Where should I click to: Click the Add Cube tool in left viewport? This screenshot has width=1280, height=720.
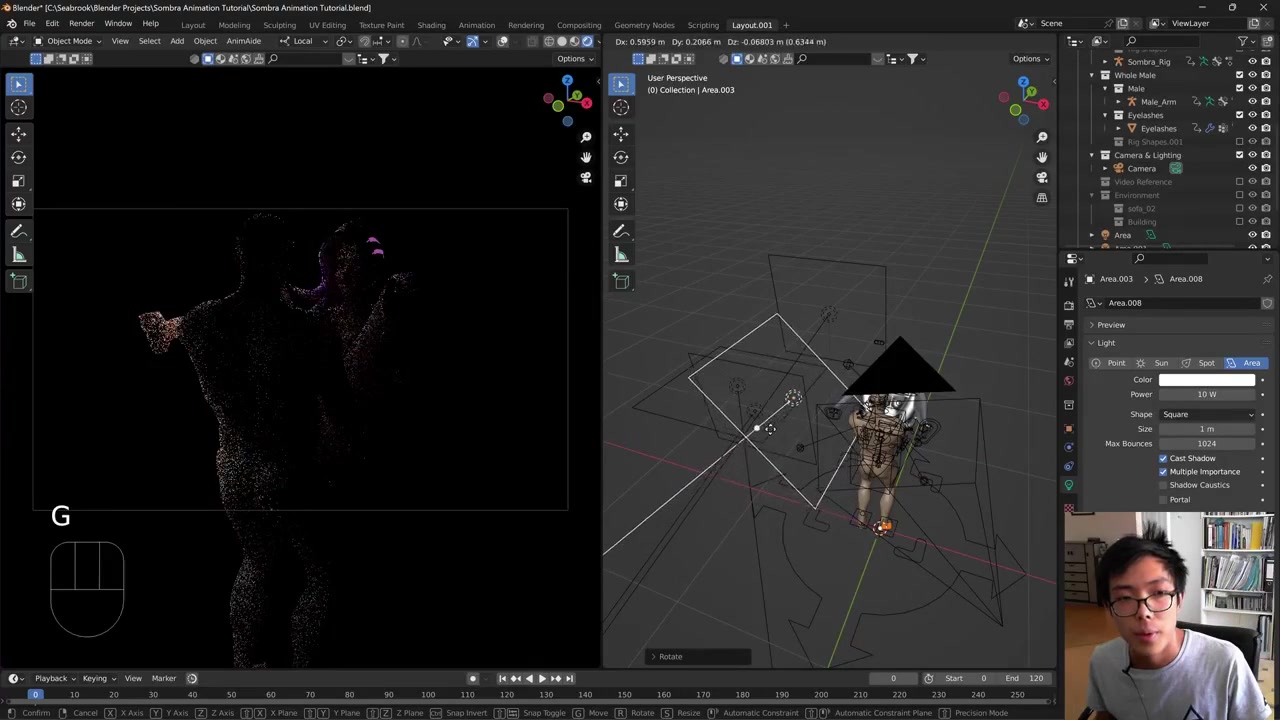[19, 282]
